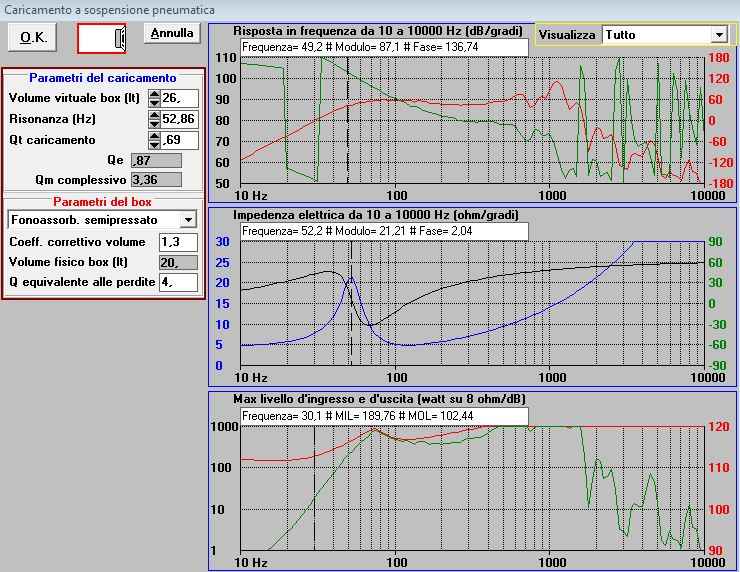
Task: Click the frequency response readout 'Frequenza= 49,2'
Action: 384,47
